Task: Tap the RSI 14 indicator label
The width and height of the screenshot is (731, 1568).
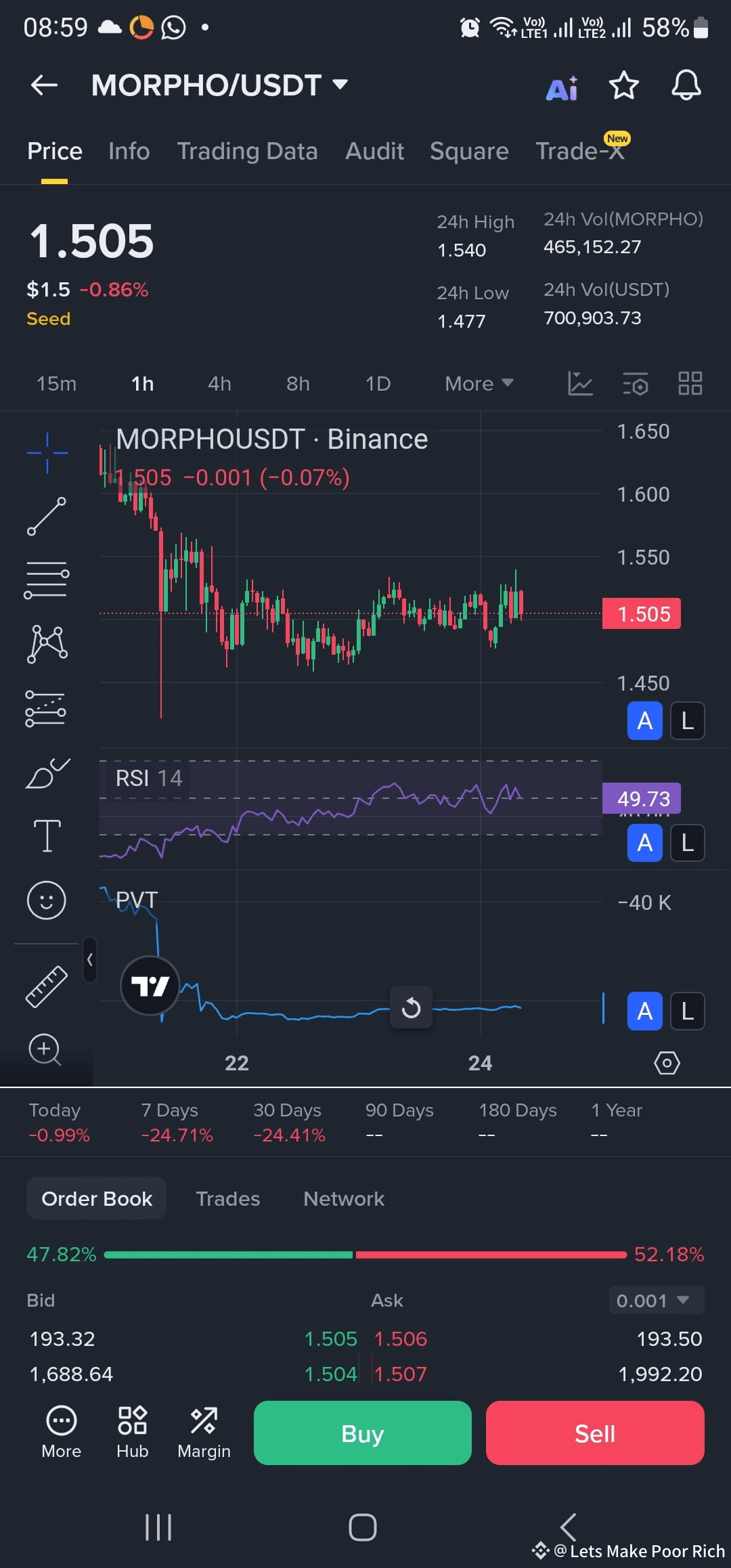Action: pos(149,779)
